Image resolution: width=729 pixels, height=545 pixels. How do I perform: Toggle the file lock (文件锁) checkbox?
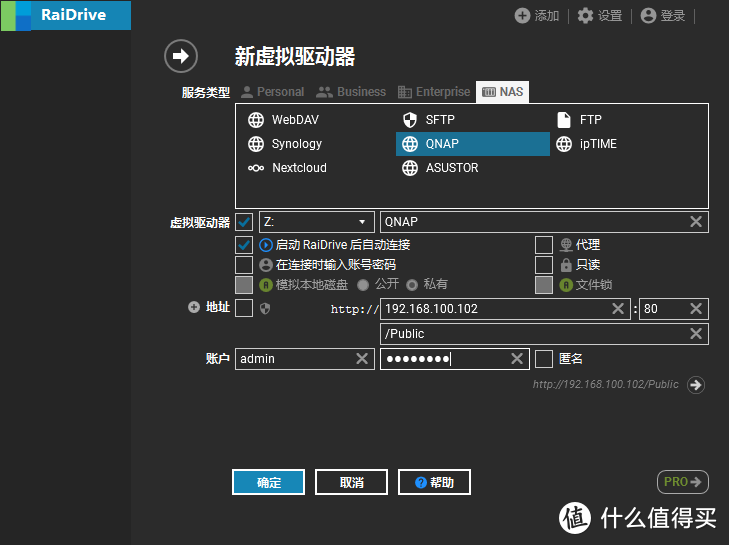pos(544,285)
